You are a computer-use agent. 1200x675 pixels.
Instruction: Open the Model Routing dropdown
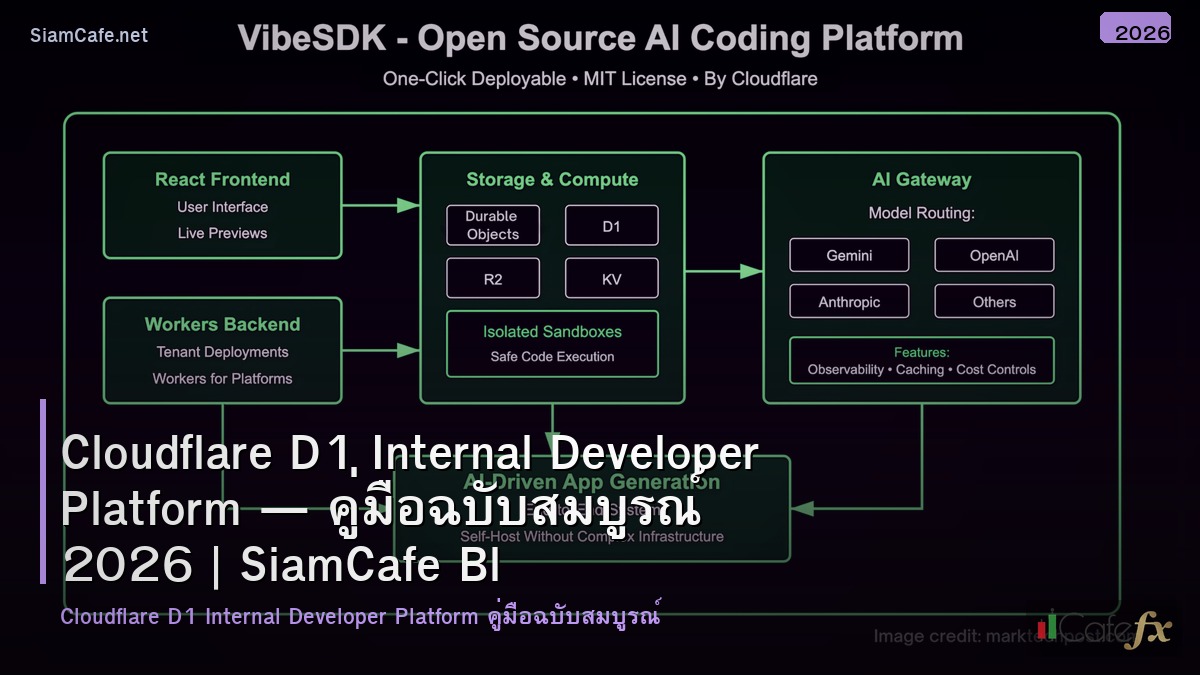921,213
